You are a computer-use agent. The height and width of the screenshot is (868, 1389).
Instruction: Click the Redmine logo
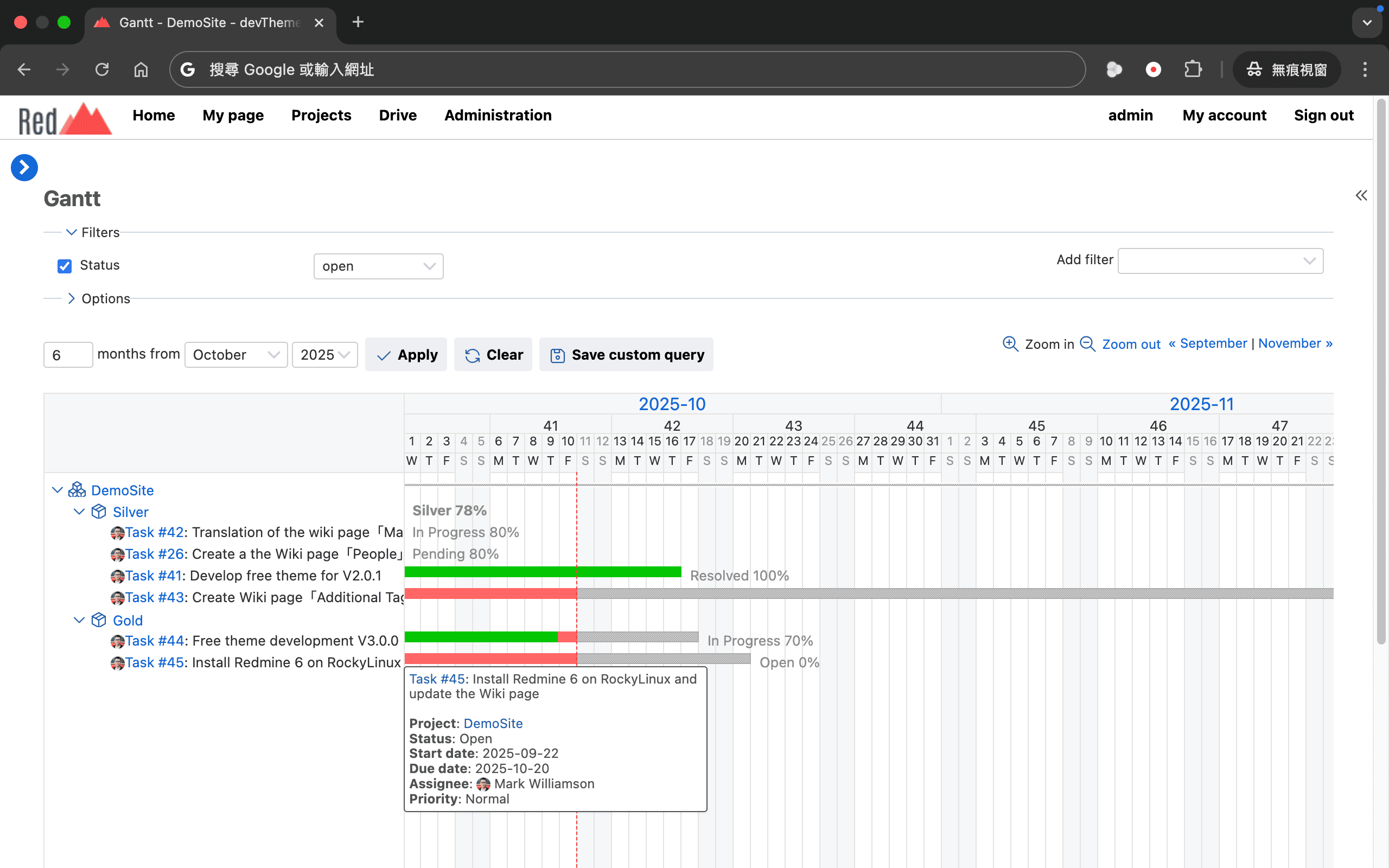(64, 118)
